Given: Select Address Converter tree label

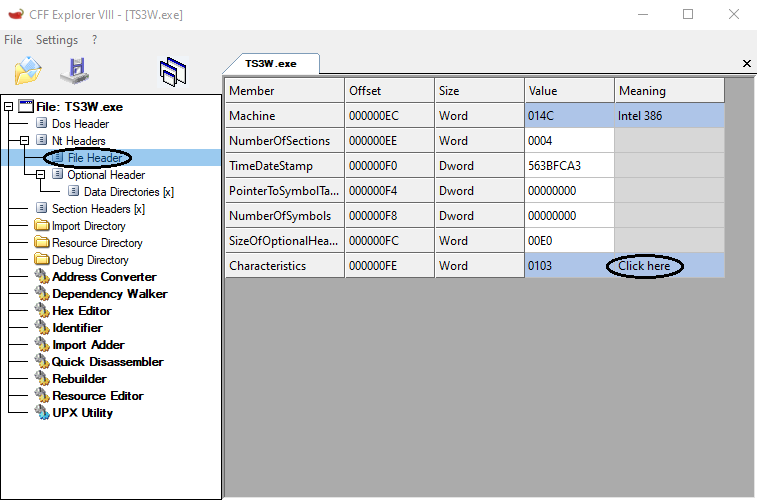Looking at the screenshot, I should click(x=104, y=277).
